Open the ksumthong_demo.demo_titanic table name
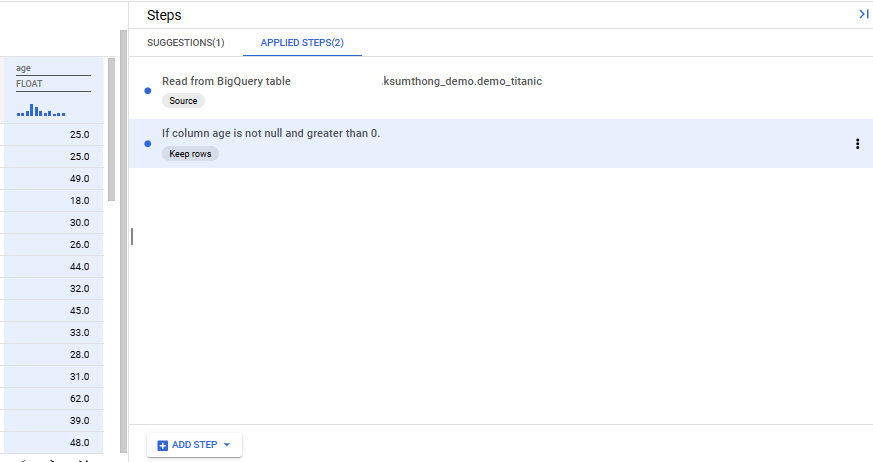The width and height of the screenshot is (873, 462). [462, 81]
